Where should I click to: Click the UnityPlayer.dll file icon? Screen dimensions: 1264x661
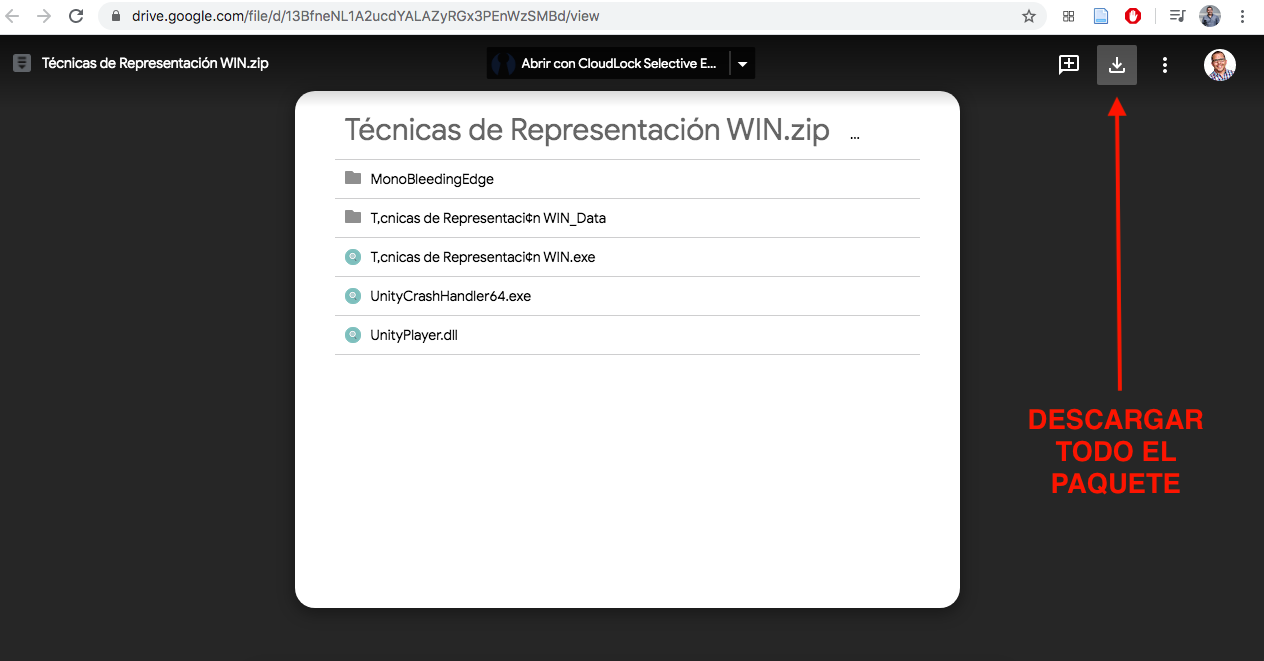point(353,335)
